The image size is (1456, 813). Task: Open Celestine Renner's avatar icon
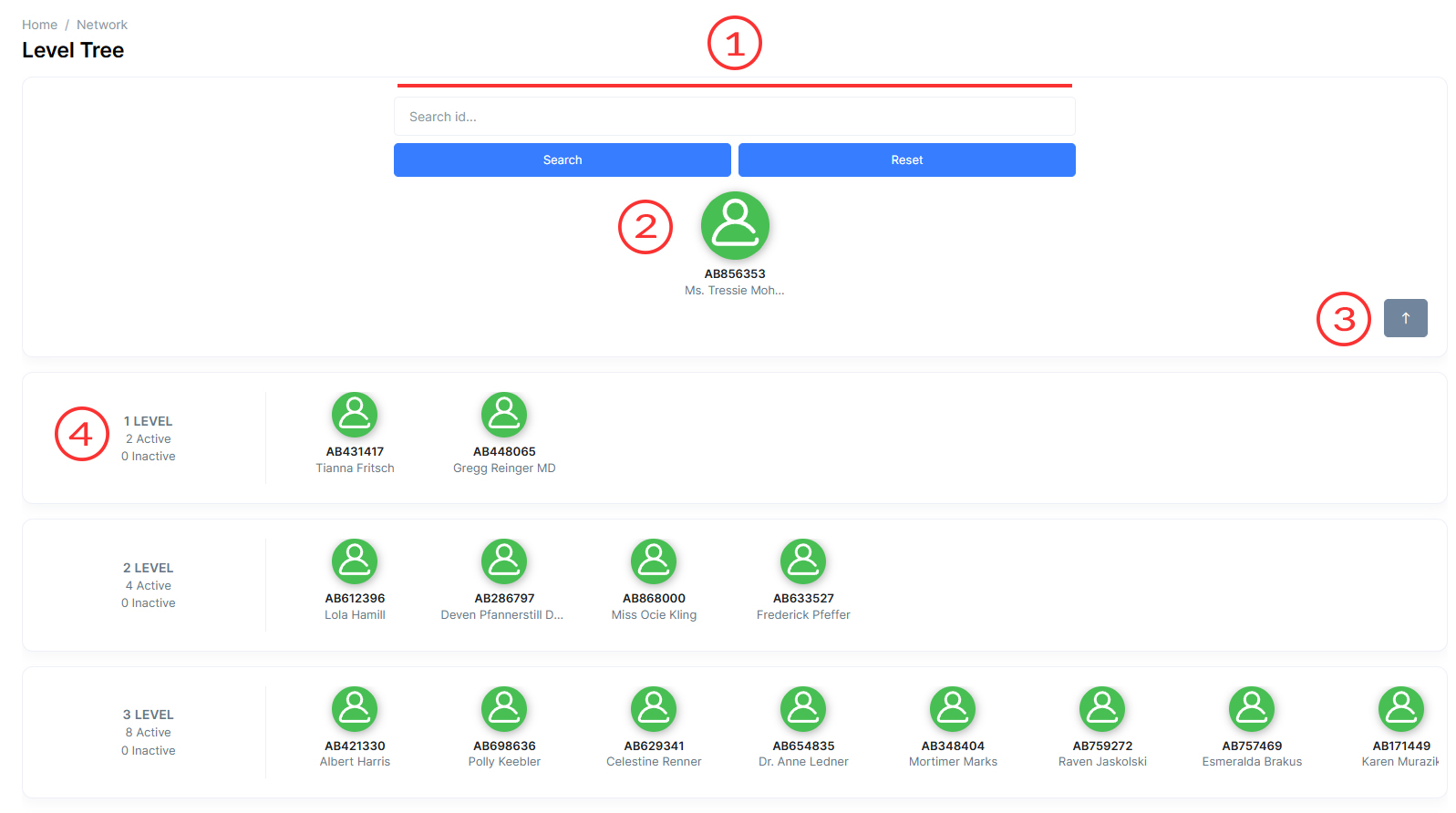click(x=654, y=709)
